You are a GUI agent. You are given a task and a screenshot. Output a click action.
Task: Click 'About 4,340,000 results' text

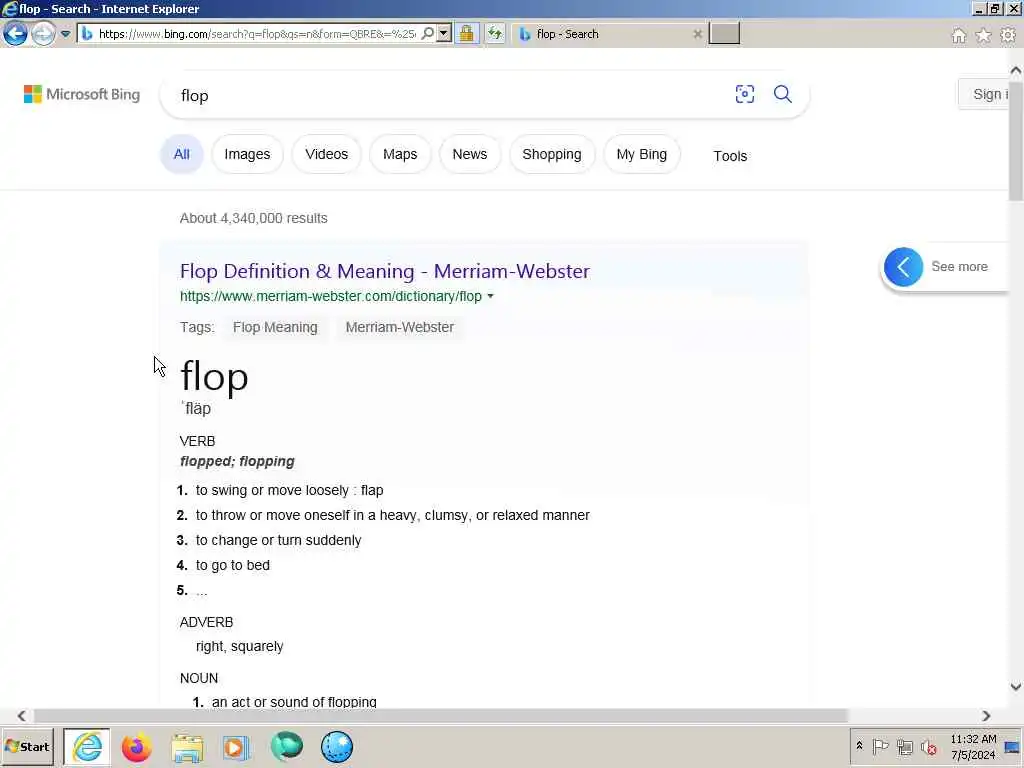pos(253,218)
